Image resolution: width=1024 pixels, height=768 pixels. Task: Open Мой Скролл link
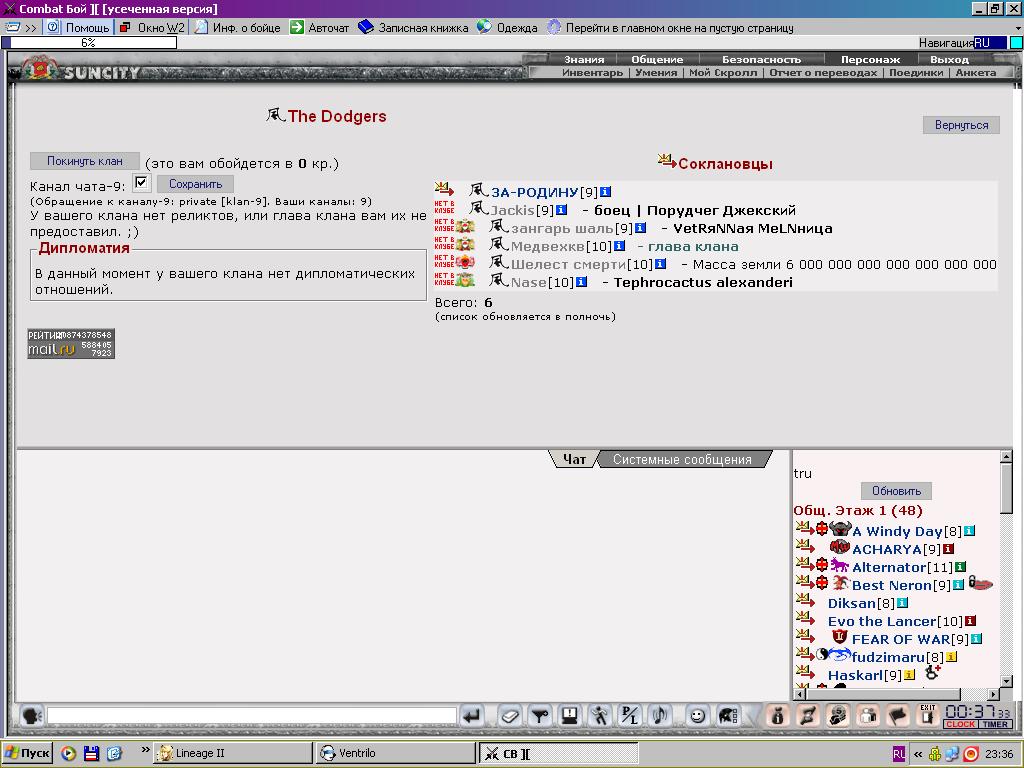(723, 72)
